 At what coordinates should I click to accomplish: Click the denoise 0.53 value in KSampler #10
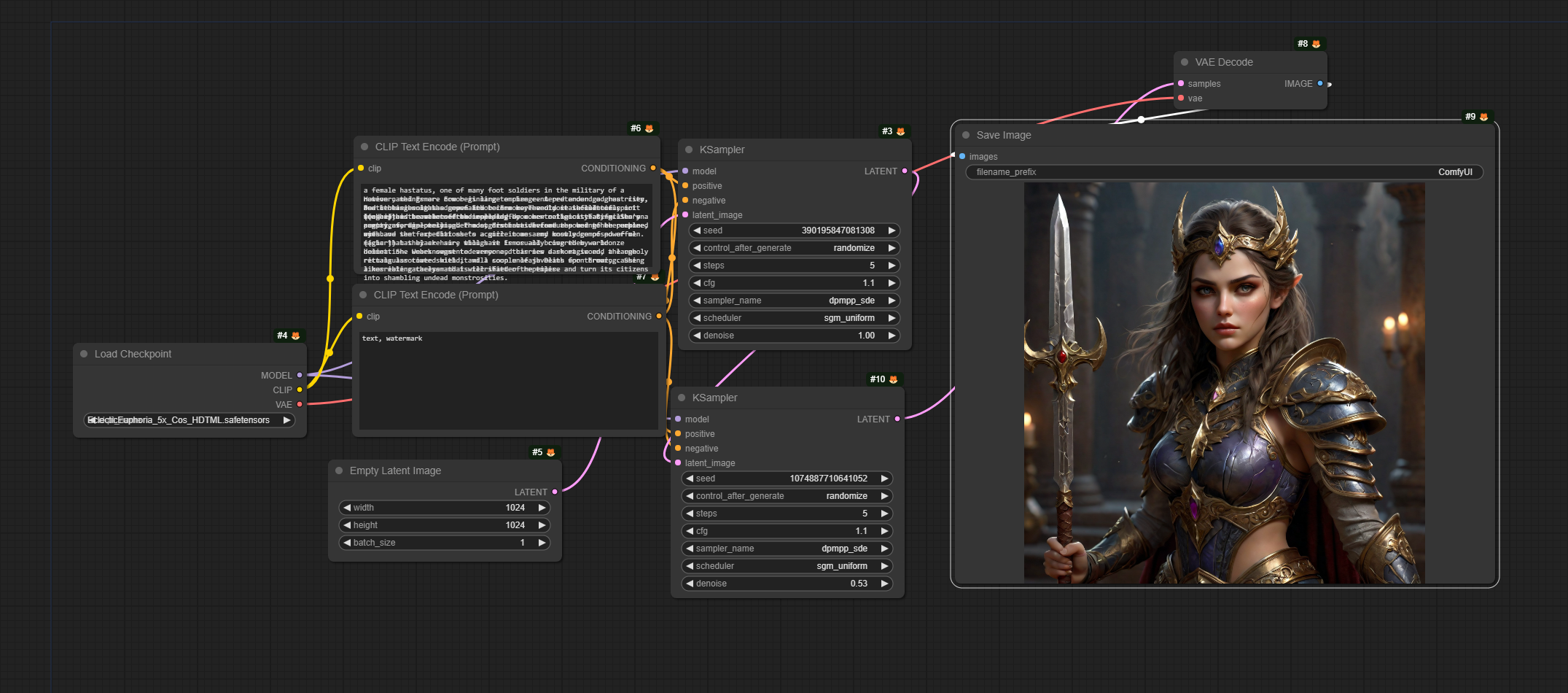[858, 584]
